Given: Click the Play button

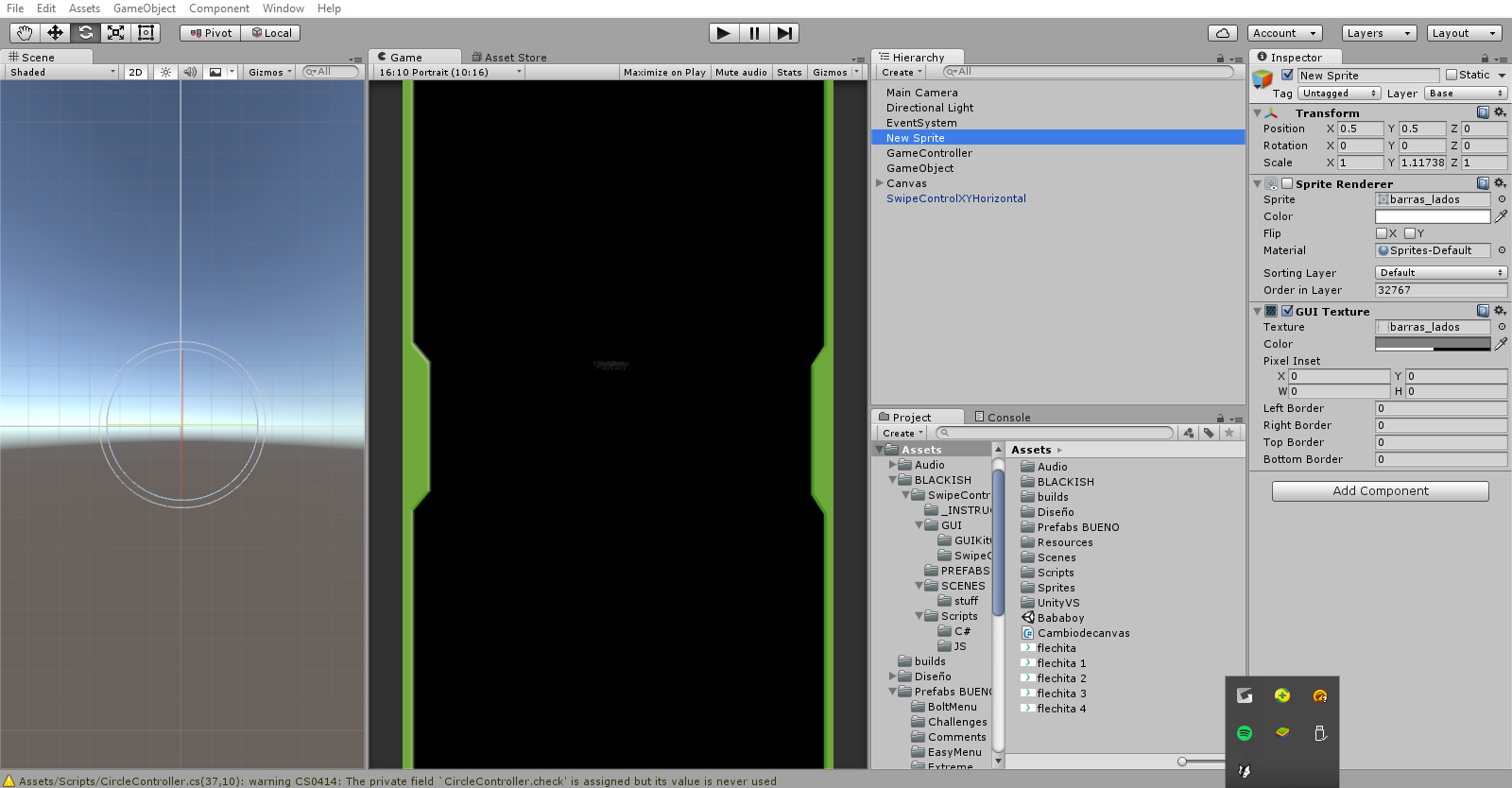Looking at the screenshot, I should tap(724, 33).
